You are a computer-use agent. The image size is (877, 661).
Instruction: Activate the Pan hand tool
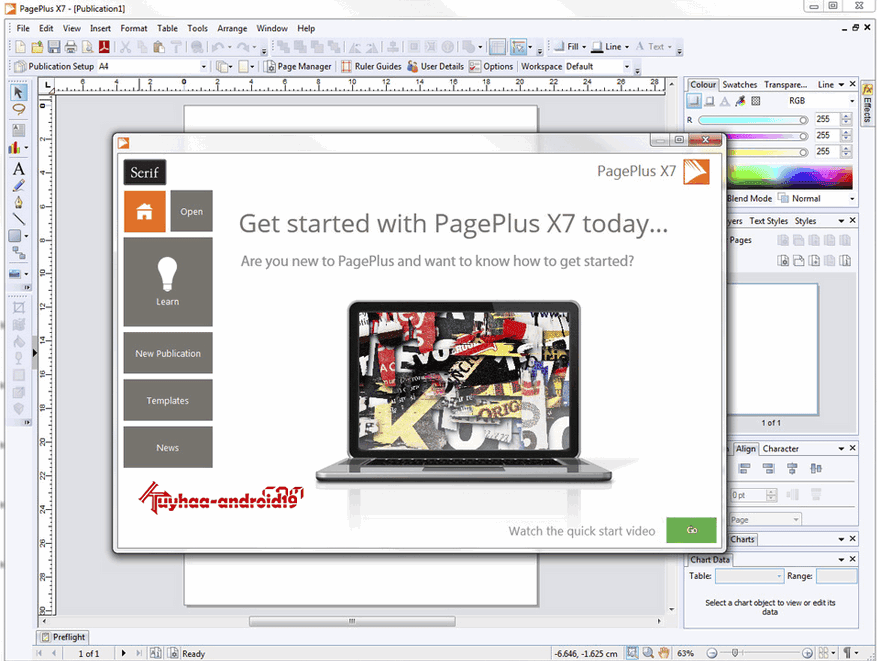[x=663, y=653]
